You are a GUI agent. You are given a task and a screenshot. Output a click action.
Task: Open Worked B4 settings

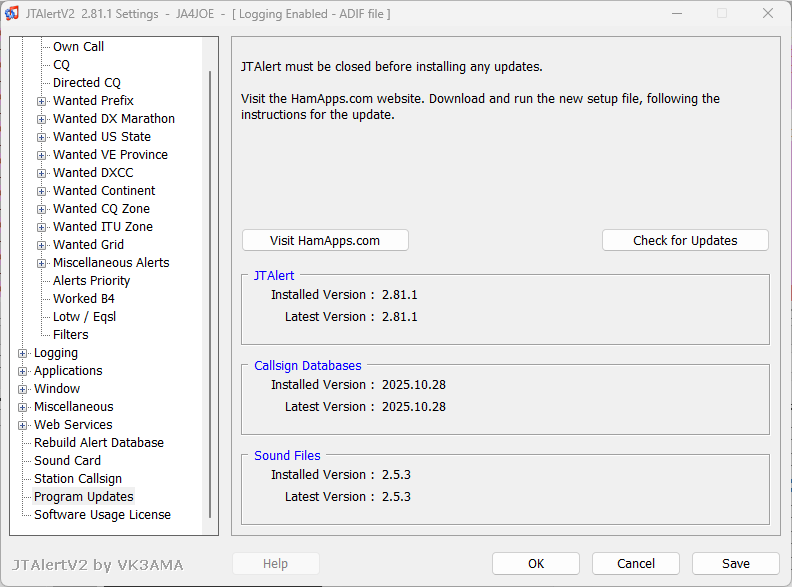pos(84,299)
